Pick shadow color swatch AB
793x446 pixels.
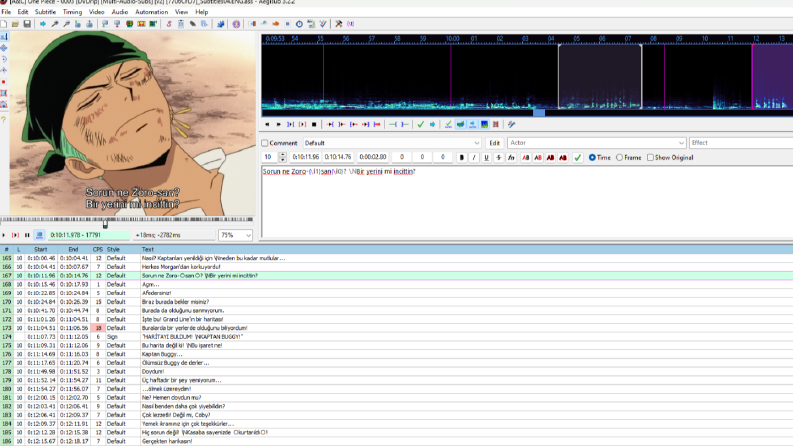point(563,158)
